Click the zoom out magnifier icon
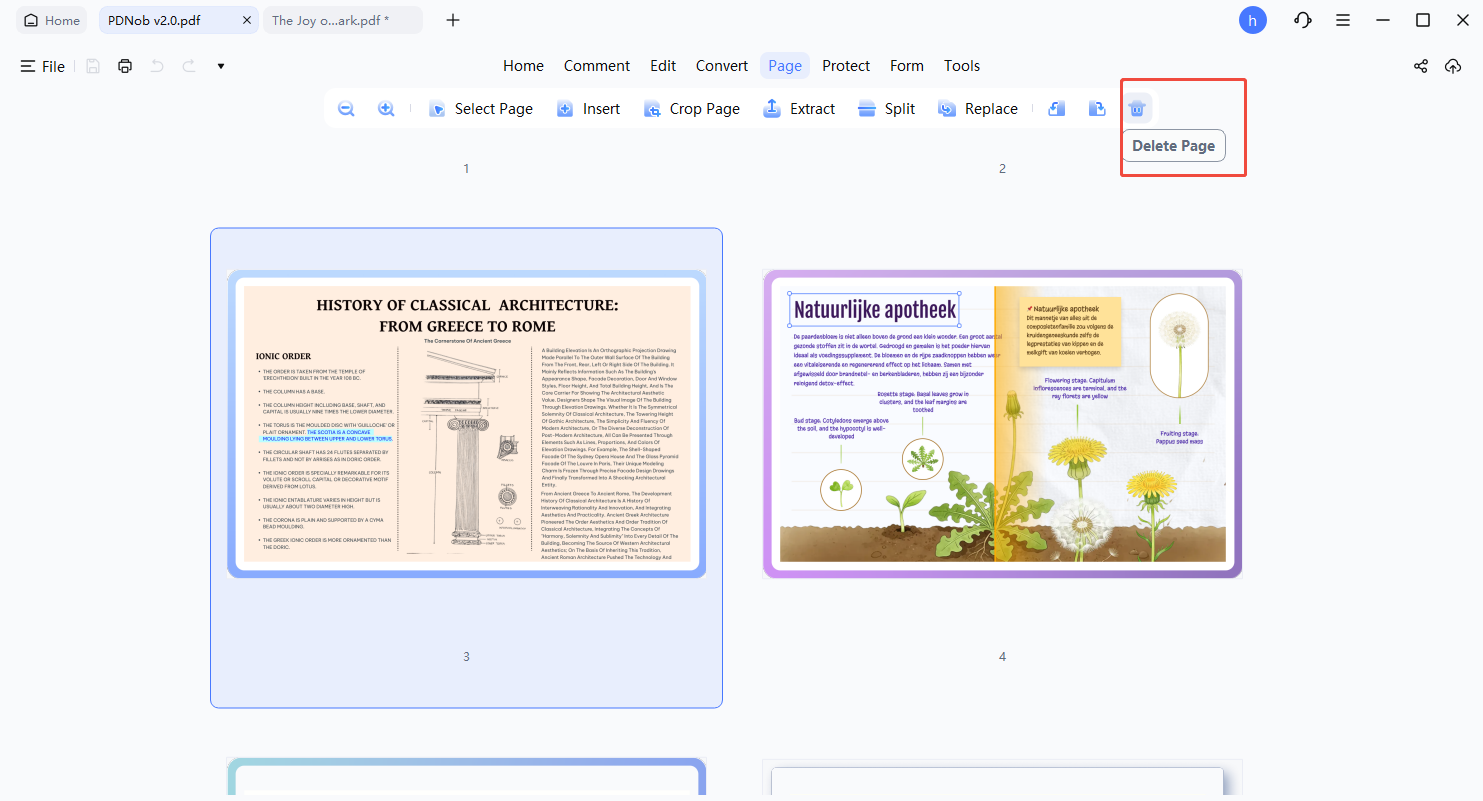This screenshot has width=1483, height=801. (x=346, y=109)
